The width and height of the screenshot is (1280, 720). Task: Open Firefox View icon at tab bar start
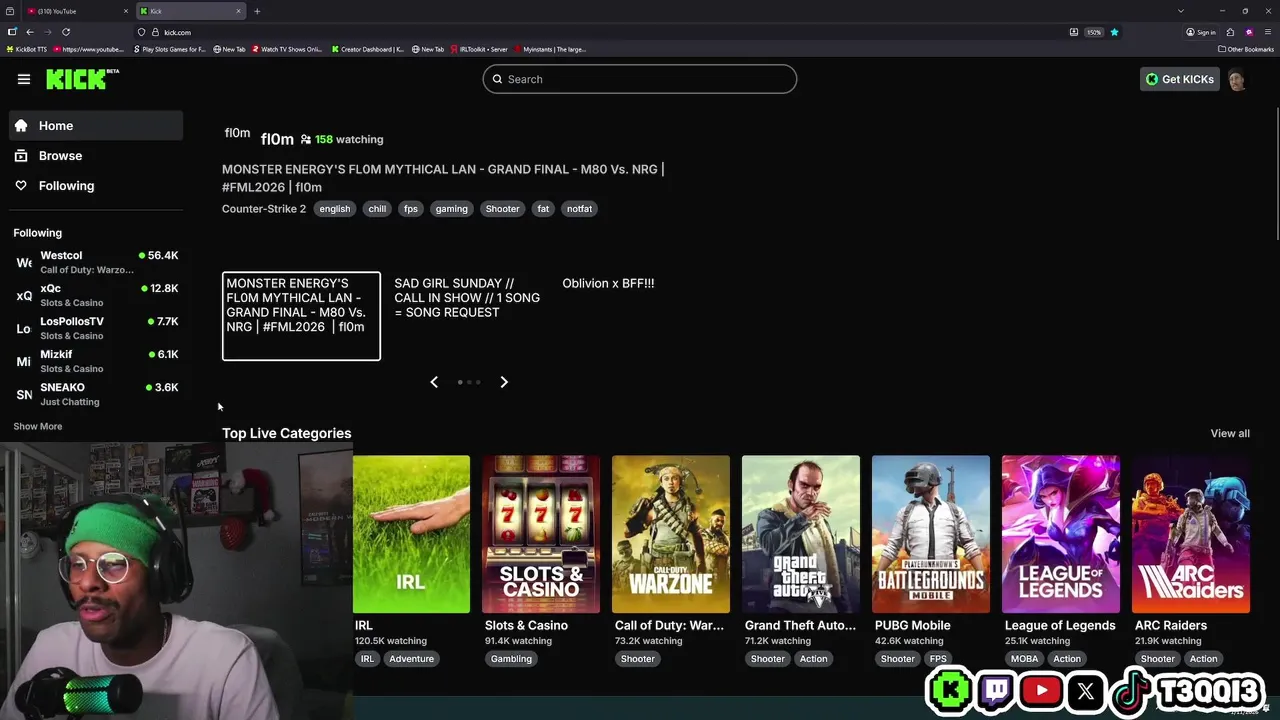click(10, 11)
